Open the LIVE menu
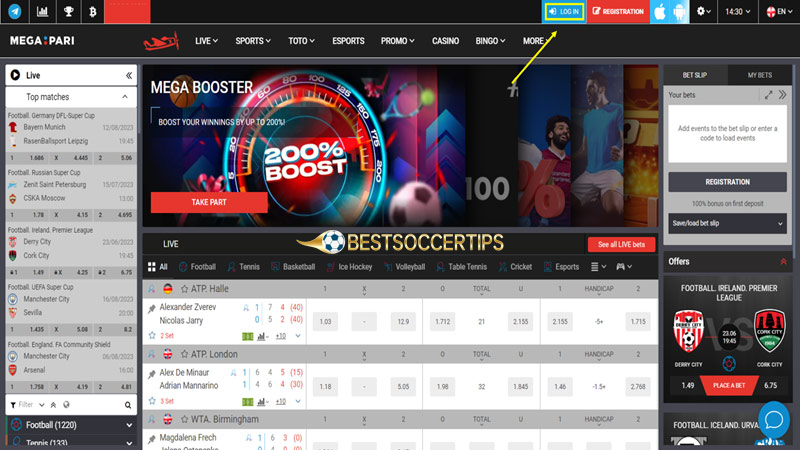800x450 pixels. pos(206,41)
